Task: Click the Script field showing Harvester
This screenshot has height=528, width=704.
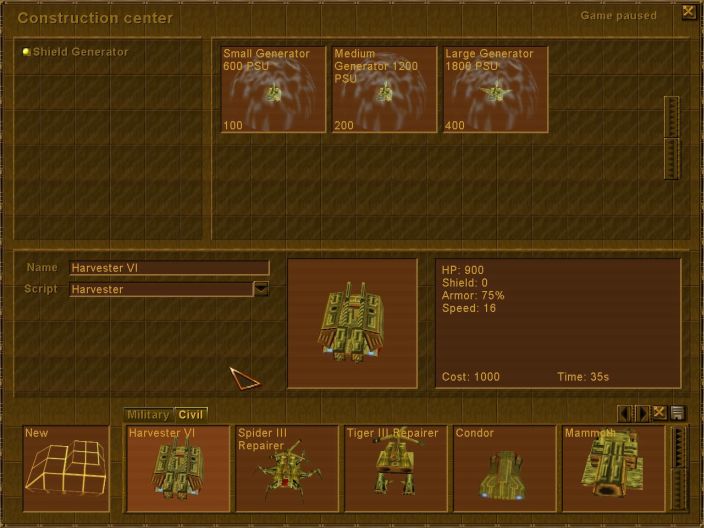Action: 161,289
